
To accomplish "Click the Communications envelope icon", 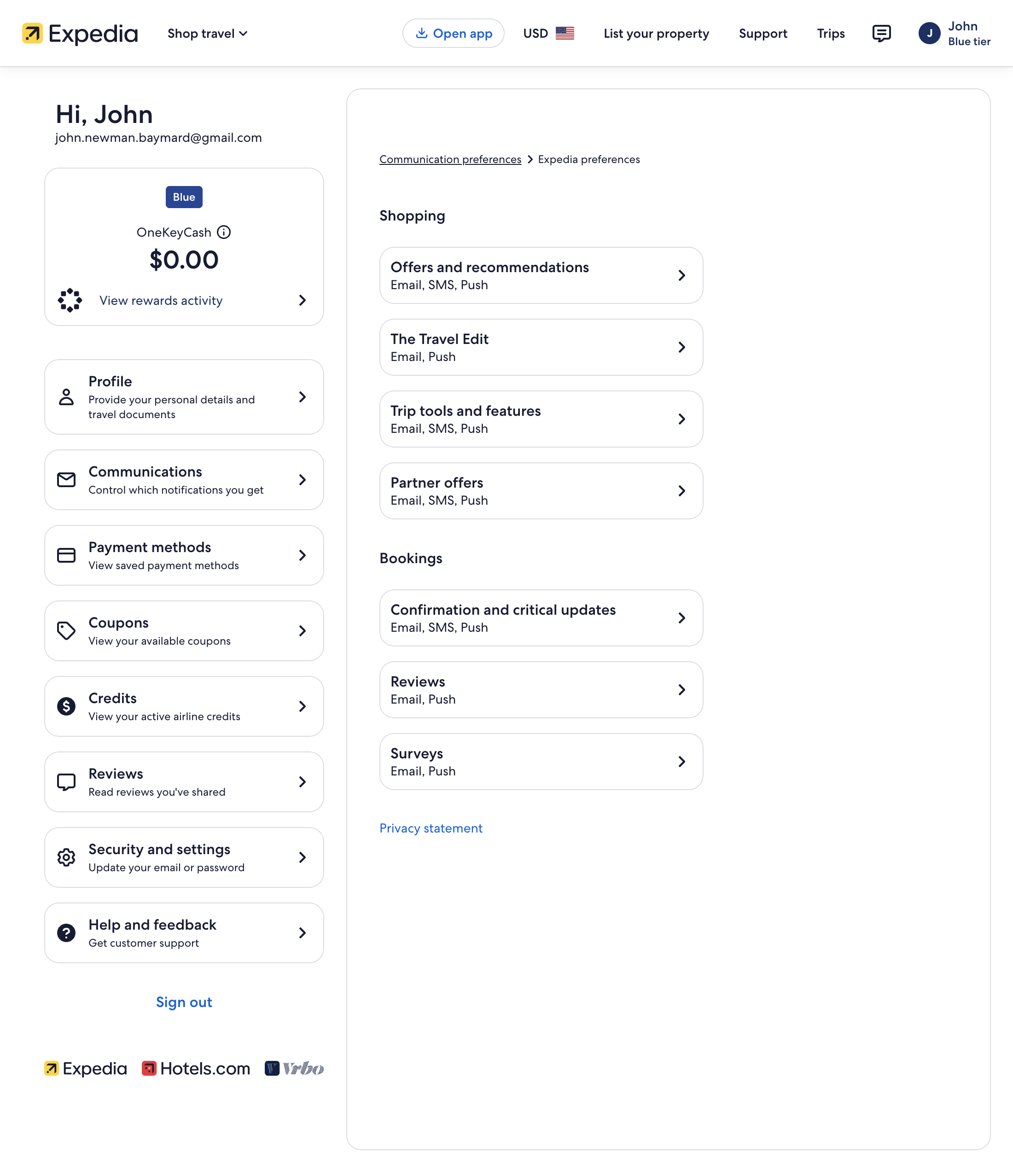I will [x=66, y=480].
